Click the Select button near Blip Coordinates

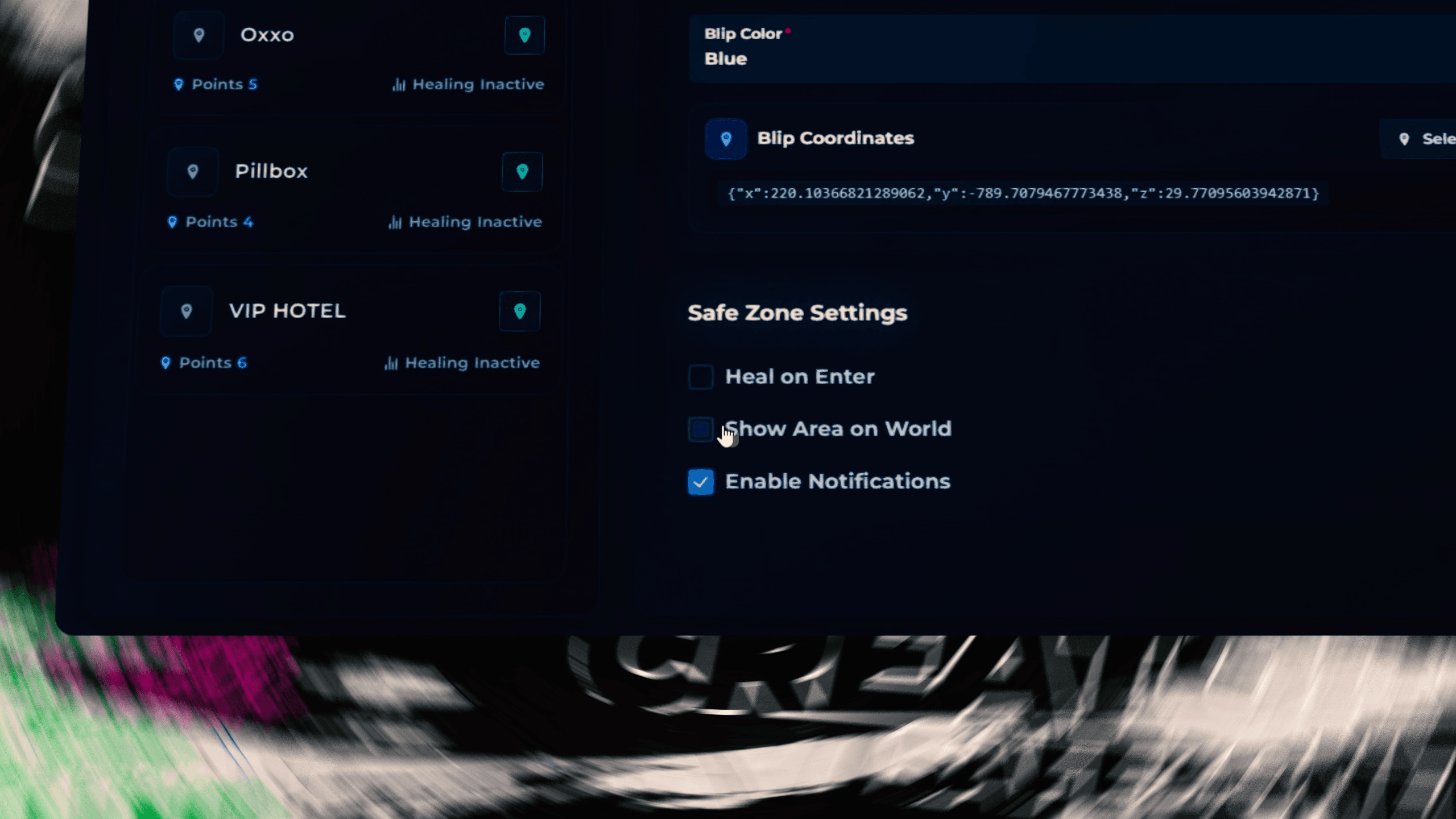[x=1428, y=138]
